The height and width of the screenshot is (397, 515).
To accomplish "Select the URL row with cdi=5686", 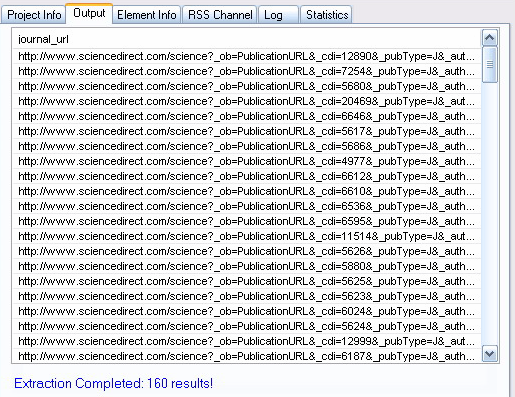I will (246, 146).
